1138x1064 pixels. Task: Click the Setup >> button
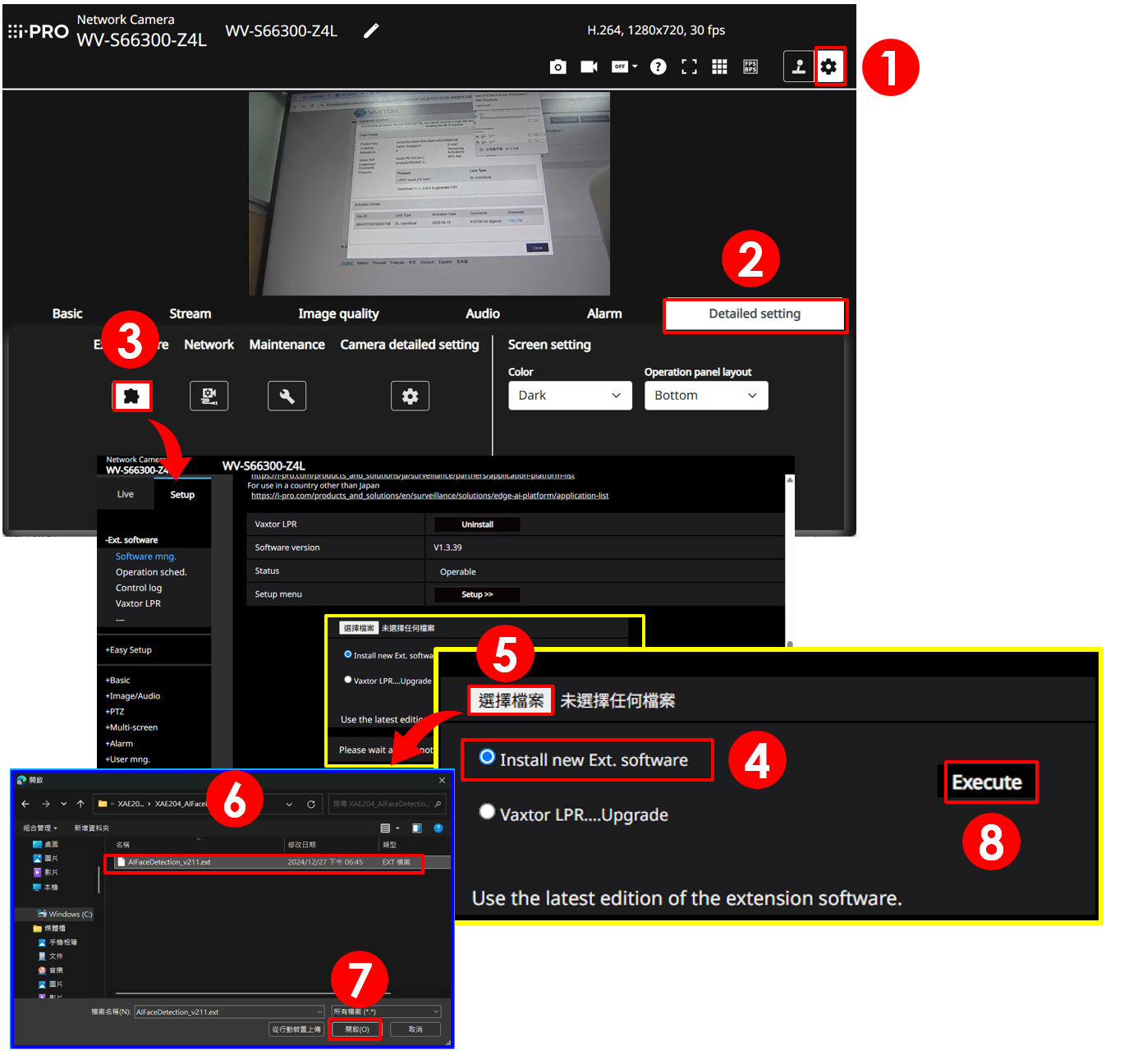[x=477, y=594]
